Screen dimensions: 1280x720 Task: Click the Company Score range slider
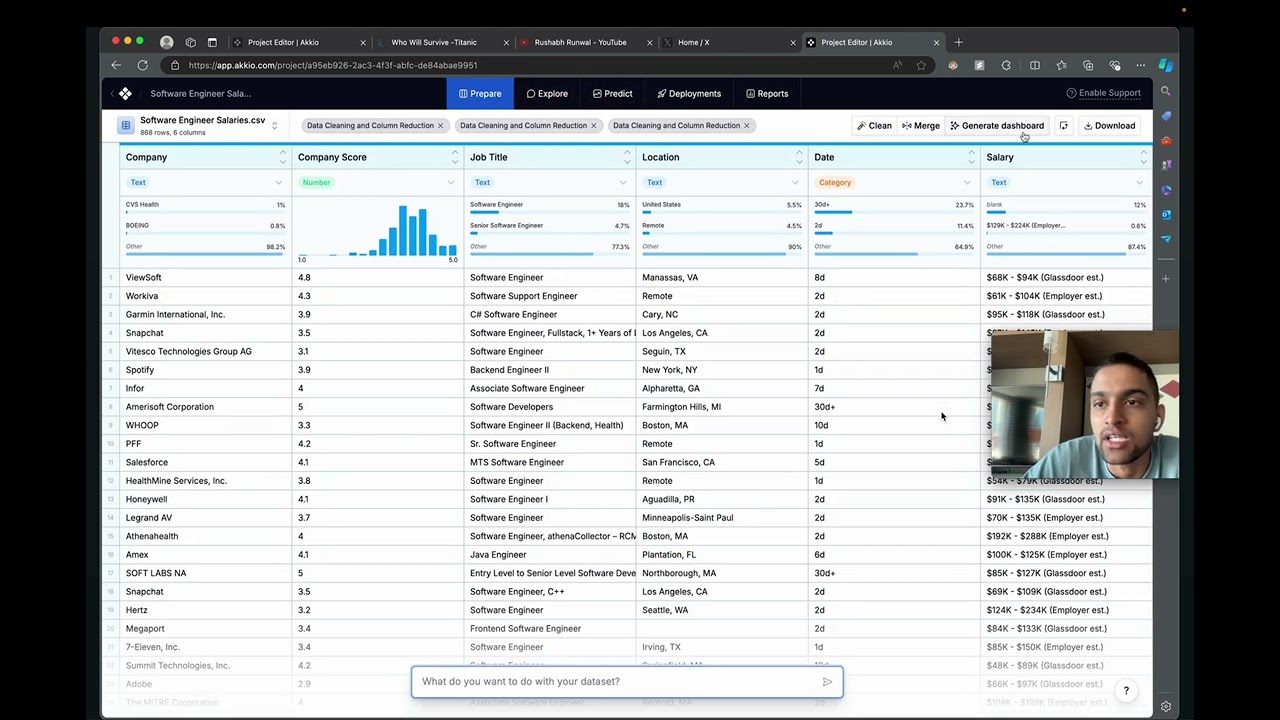tap(378, 259)
